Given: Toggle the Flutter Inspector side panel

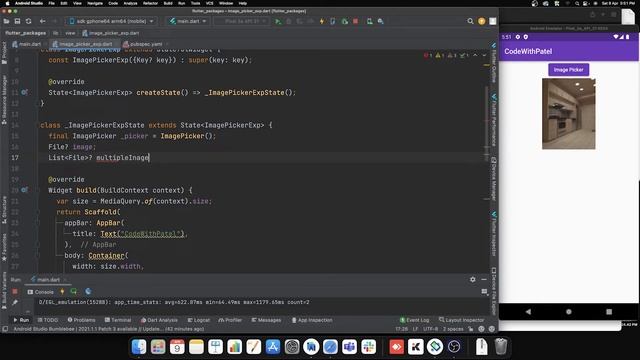Looking at the screenshot, I should pyautogui.click(x=493, y=234).
